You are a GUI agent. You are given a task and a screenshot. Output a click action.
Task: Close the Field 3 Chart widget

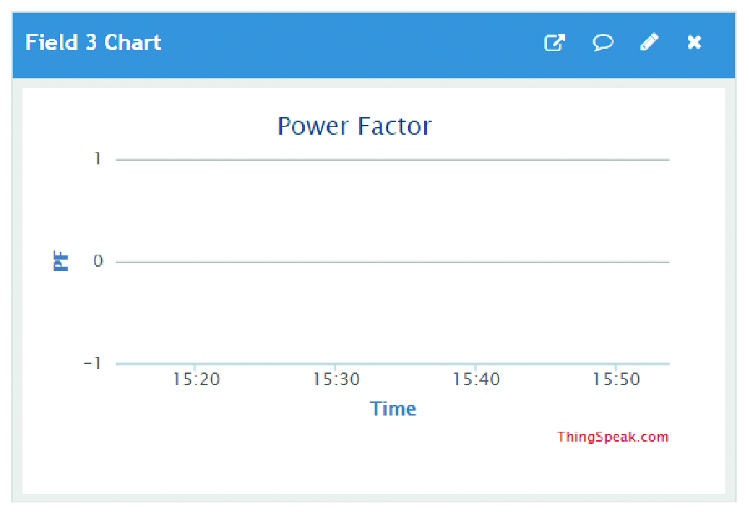(x=695, y=43)
